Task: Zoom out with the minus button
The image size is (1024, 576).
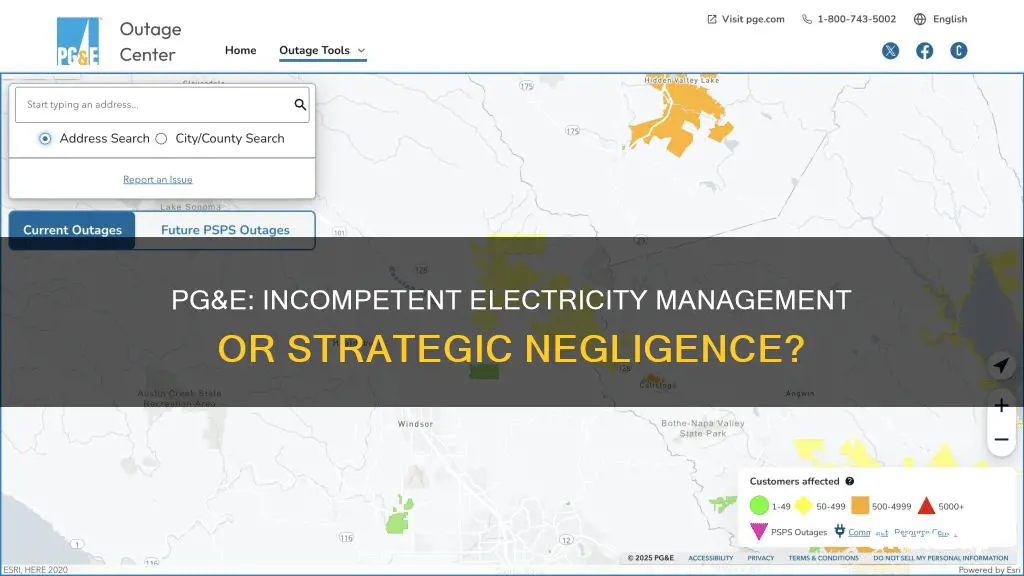Action: [1000, 440]
